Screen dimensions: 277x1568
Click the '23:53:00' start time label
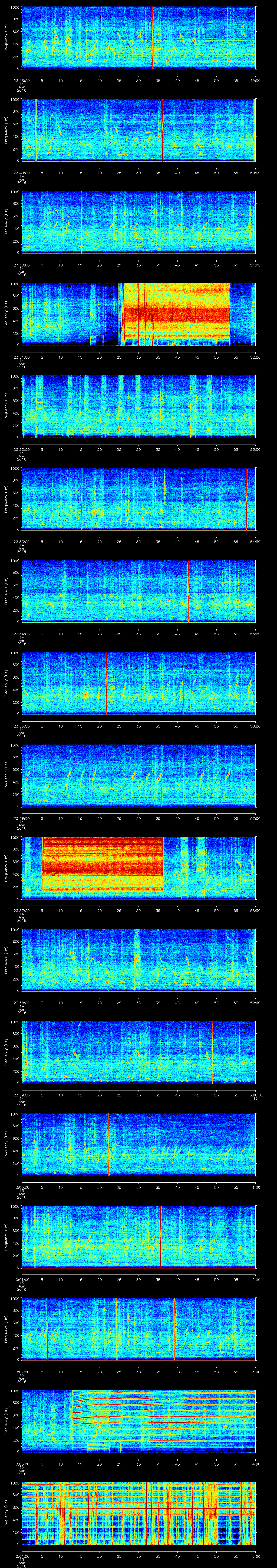pos(22,542)
